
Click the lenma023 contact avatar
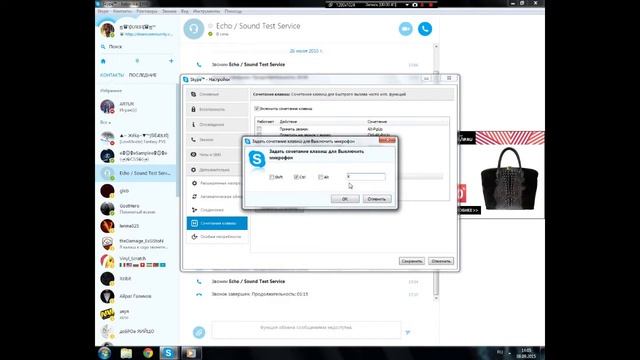point(107,226)
